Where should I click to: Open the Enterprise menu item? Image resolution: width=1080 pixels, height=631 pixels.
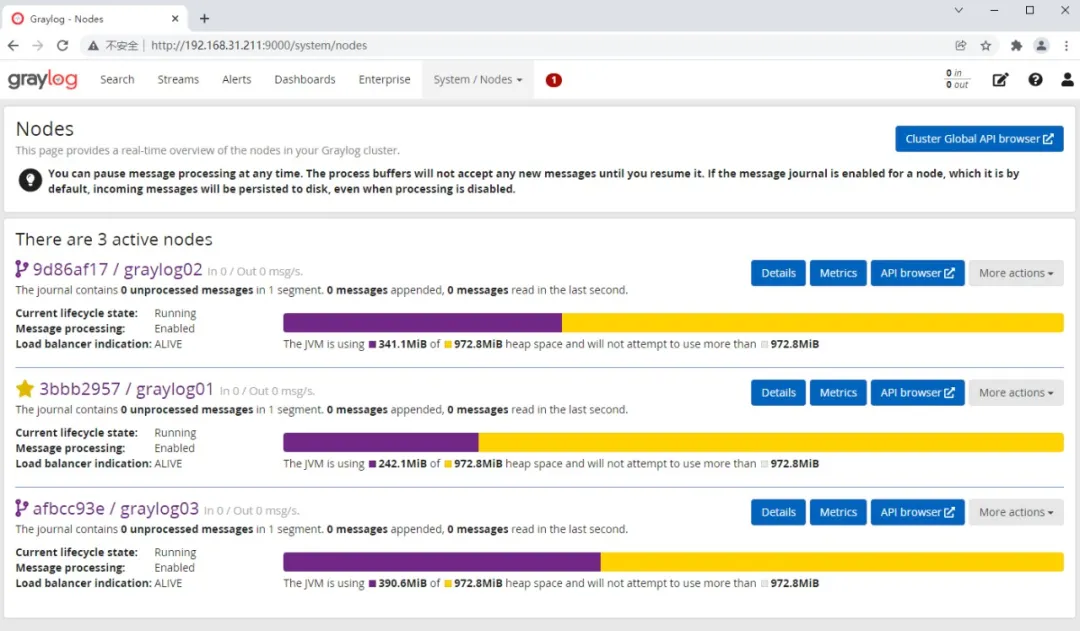tap(384, 80)
